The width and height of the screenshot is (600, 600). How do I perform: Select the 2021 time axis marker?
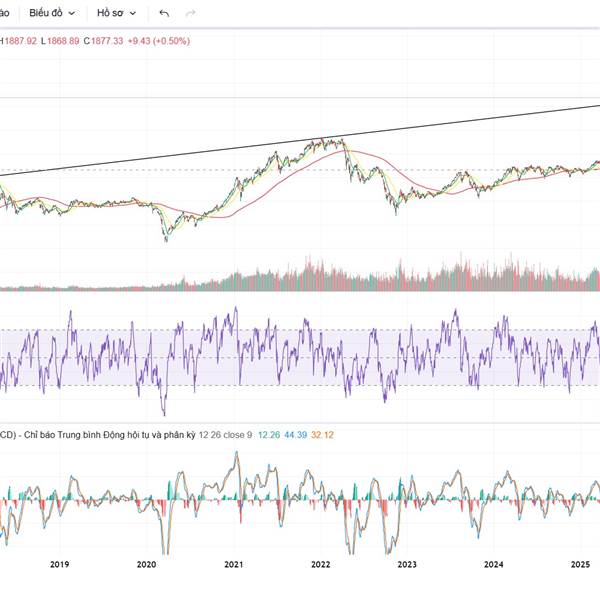233,565
